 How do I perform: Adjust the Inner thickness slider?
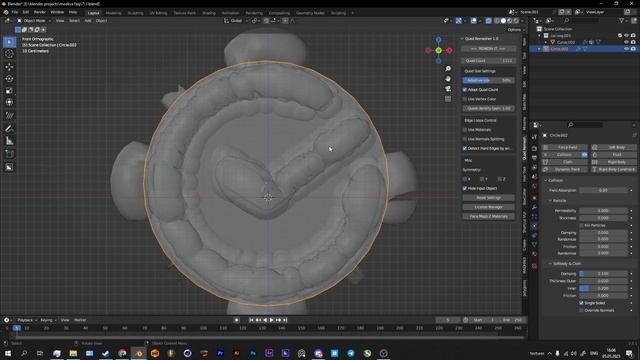603,288
